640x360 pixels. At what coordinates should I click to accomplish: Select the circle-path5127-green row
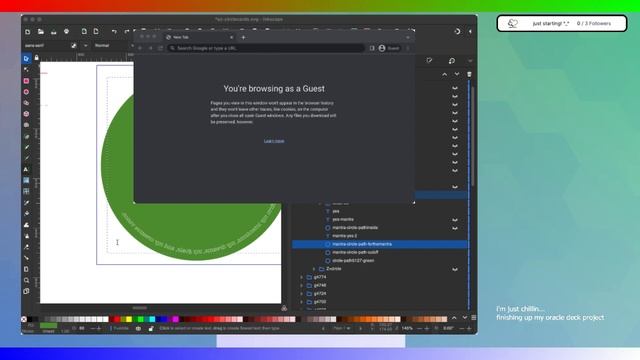[380, 260]
